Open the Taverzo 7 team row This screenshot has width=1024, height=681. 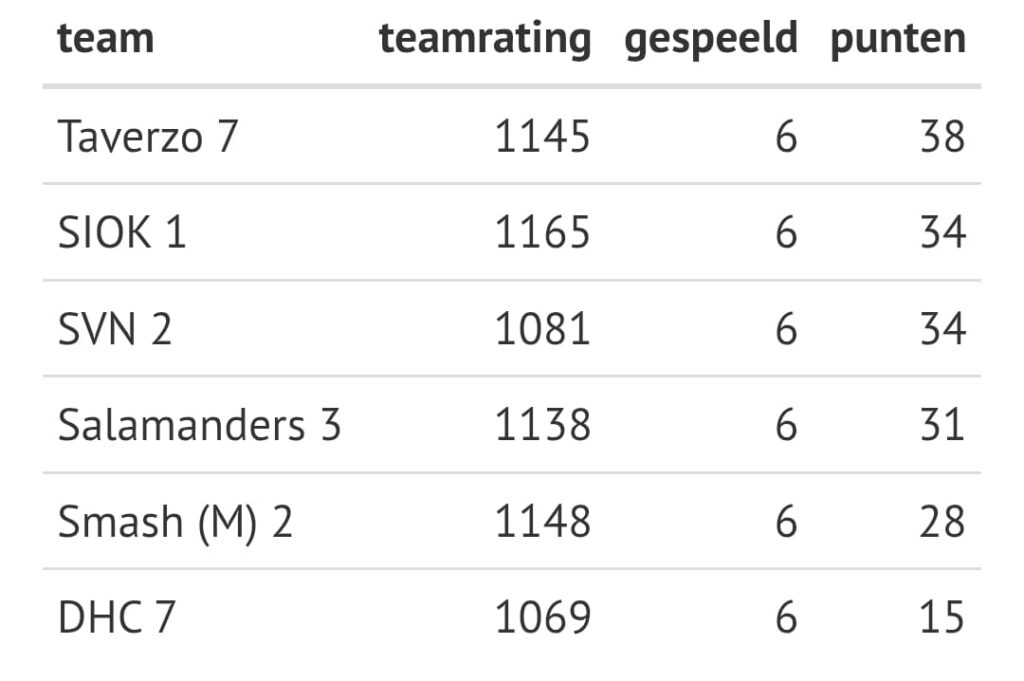(148, 136)
